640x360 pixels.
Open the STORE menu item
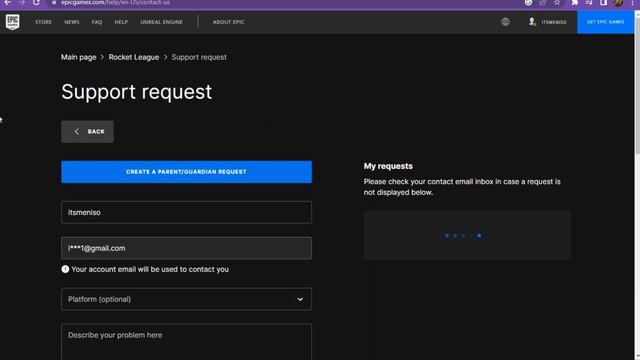[x=43, y=22]
